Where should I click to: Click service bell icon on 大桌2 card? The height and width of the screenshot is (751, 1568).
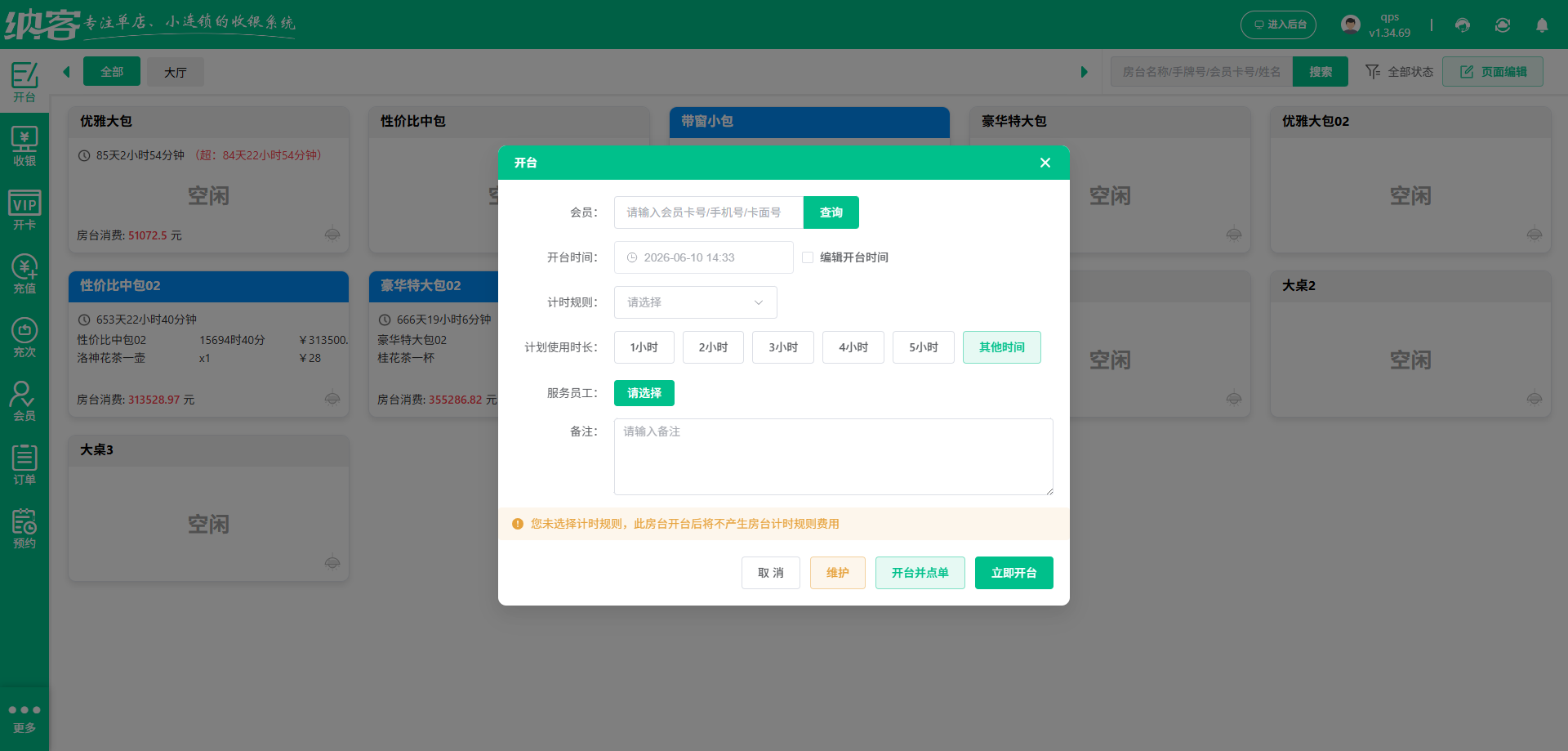click(x=1535, y=399)
